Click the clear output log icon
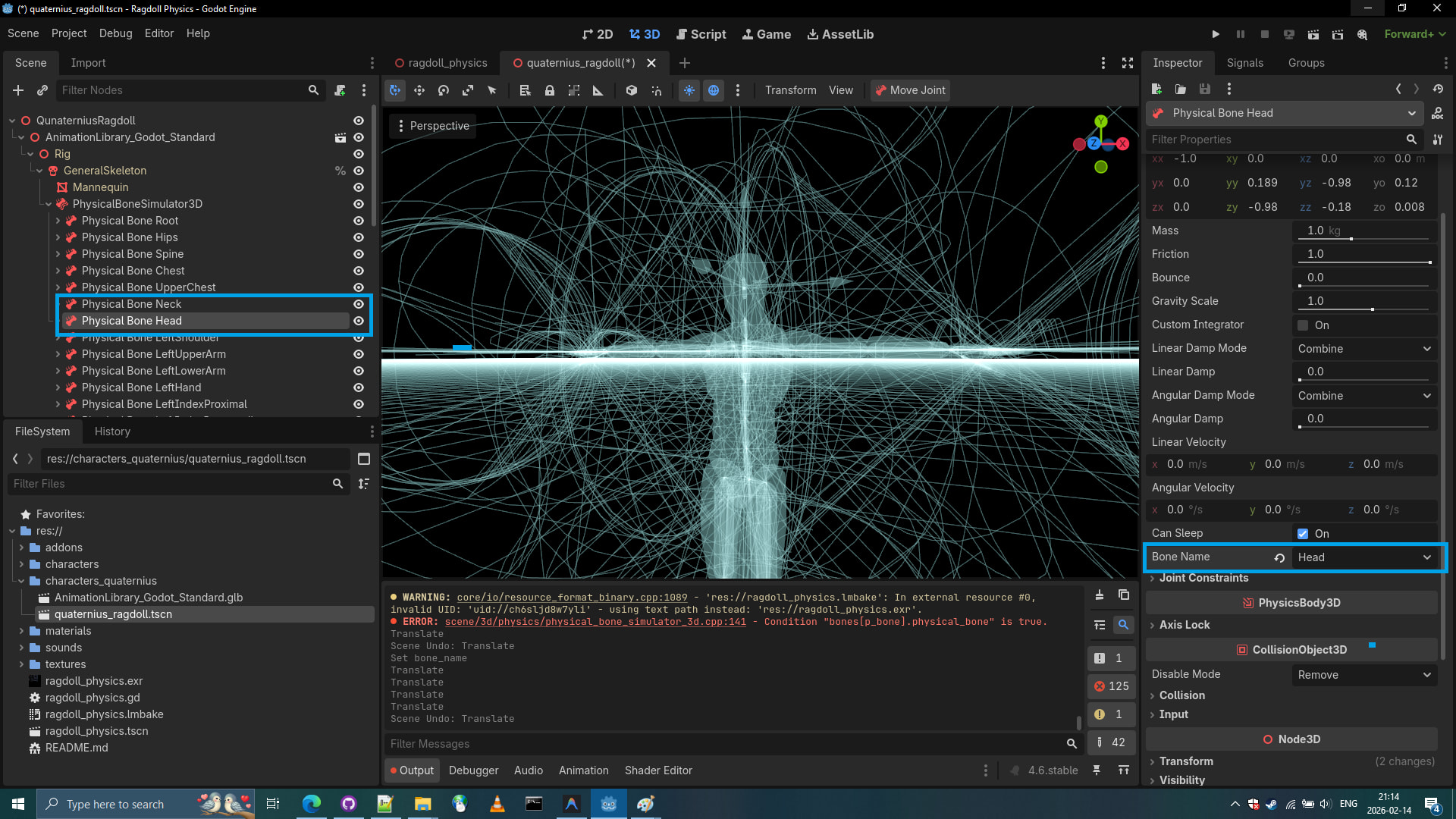This screenshot has height=819, width=1456. click(x=1100, y=595)
